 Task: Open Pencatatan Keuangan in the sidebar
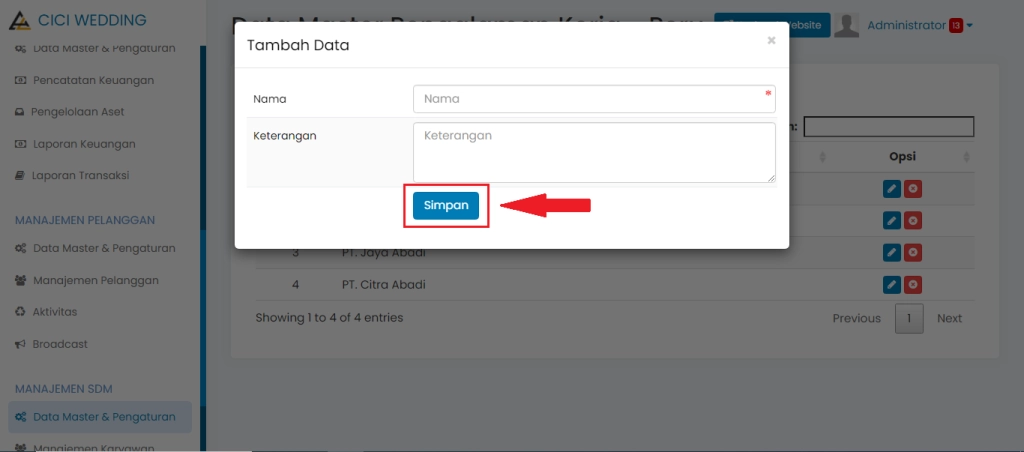[93, 80]
